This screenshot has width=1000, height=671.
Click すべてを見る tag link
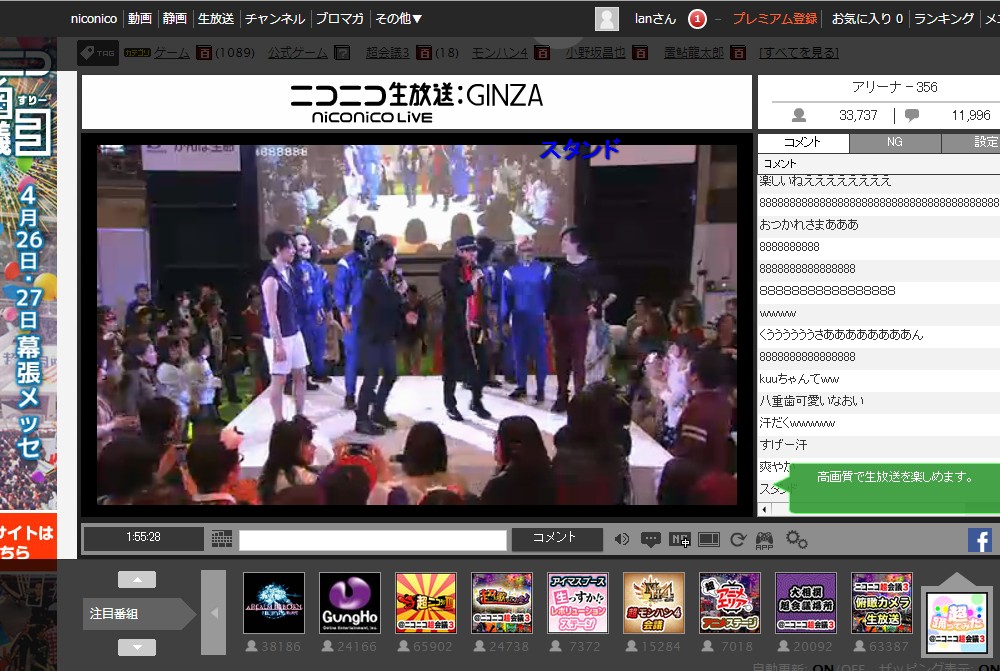(798, 53)
